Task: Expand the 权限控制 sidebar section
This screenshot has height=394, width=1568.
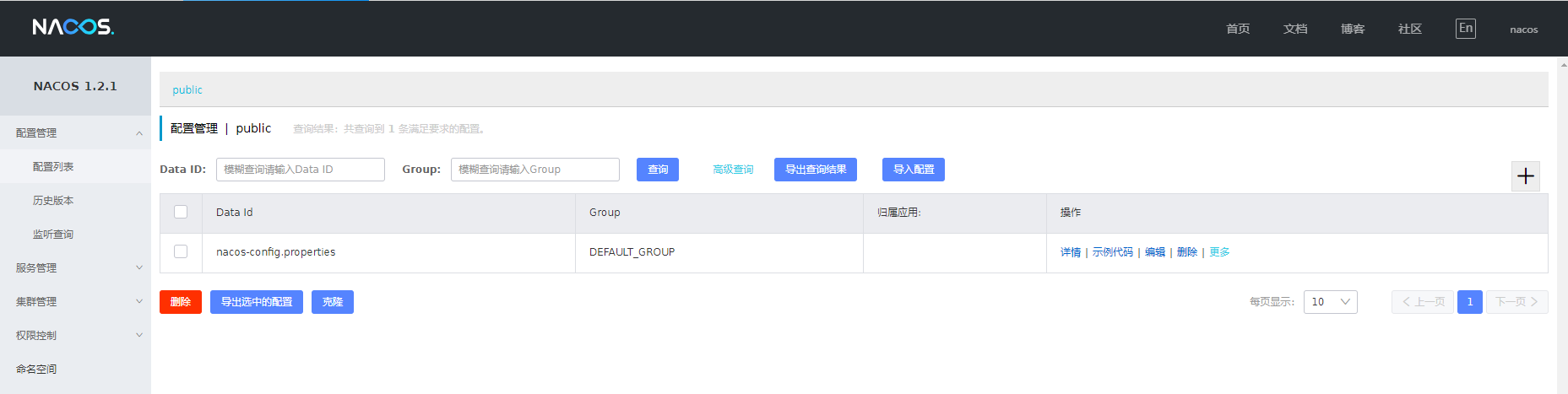Action: (x=75, y=335)
